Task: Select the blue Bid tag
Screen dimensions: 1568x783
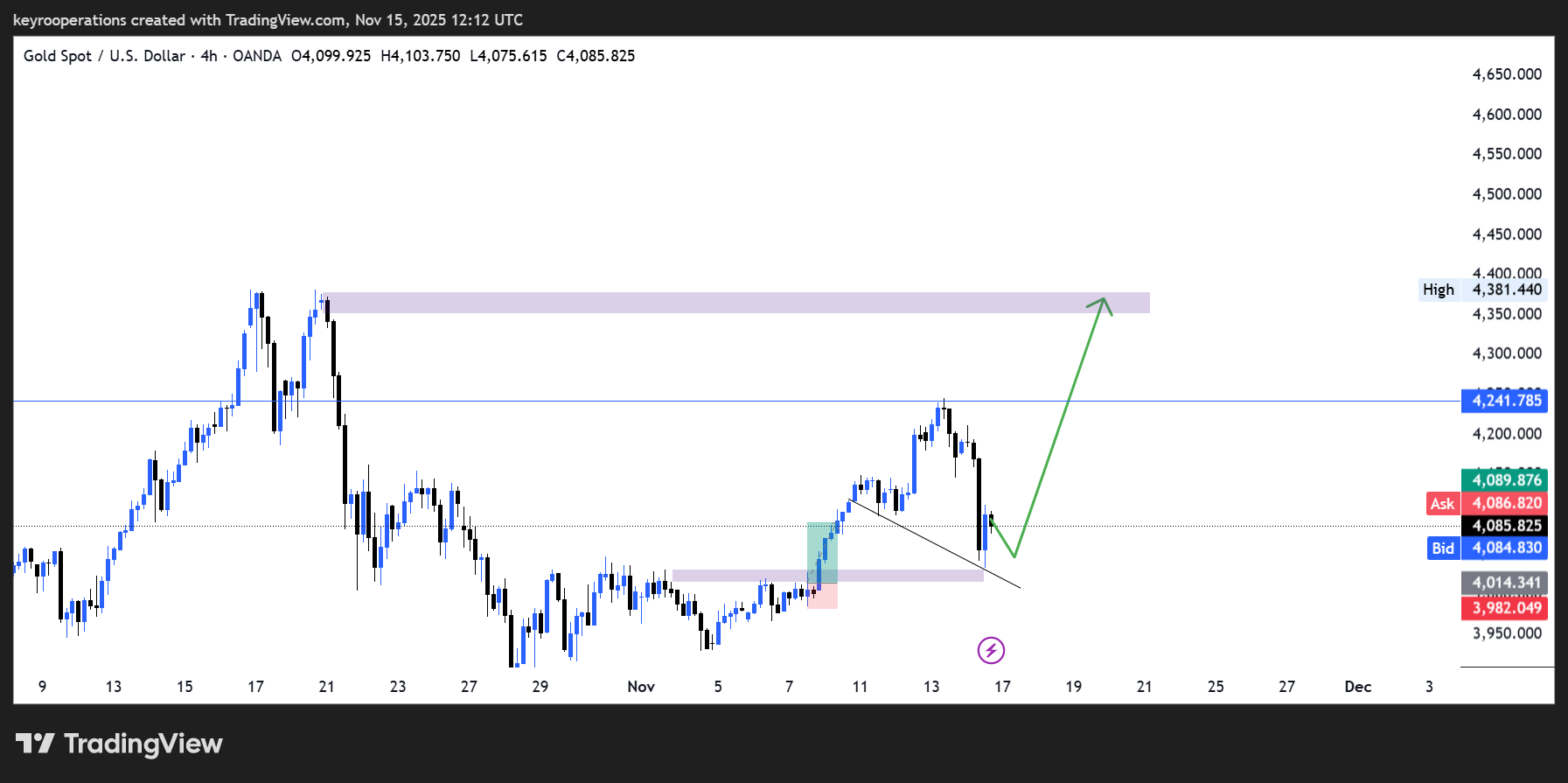Action: [x=1442, y=548]
